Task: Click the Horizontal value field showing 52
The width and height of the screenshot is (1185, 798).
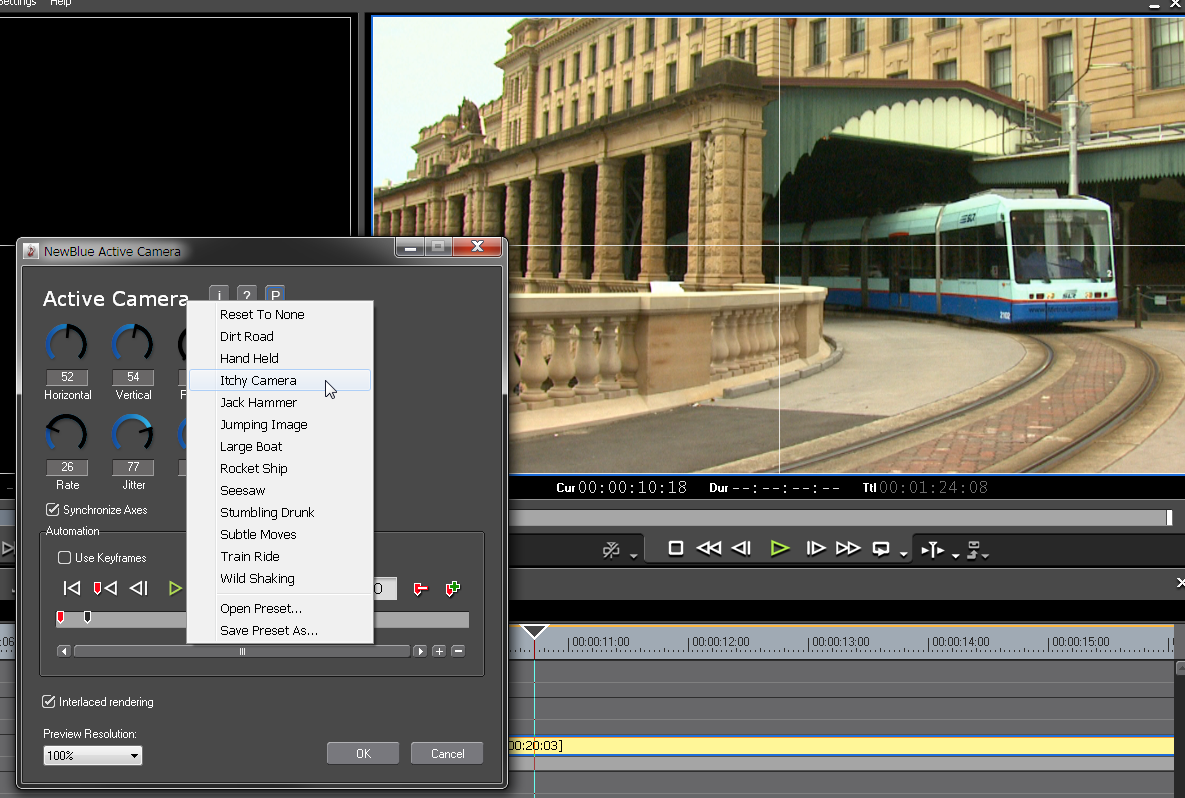Action: click(67, 376)
